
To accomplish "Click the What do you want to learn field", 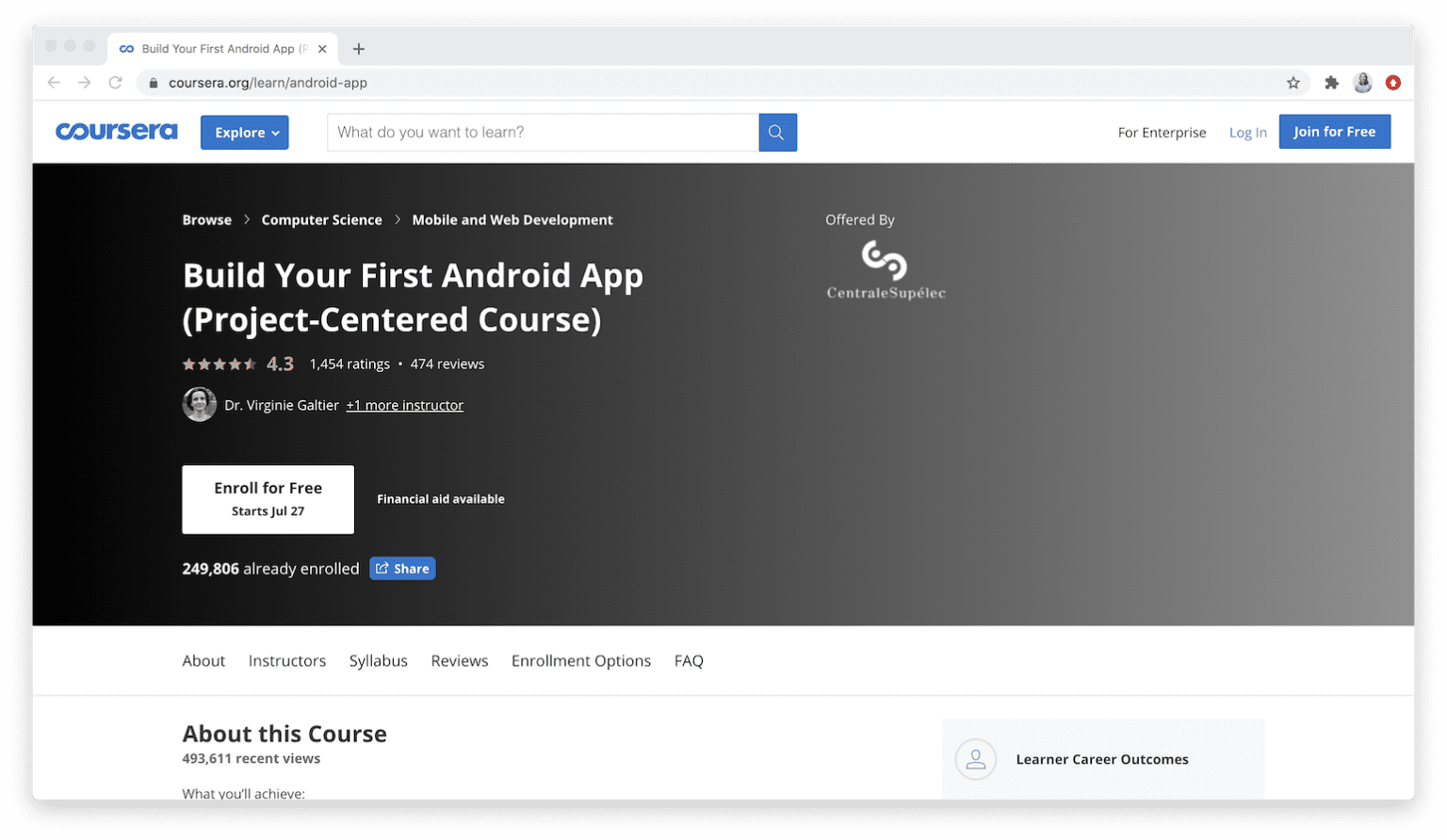I will 542,132.
